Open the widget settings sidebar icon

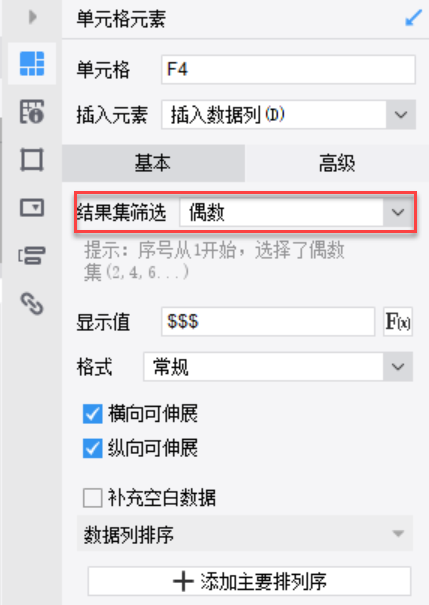[32, 208]
